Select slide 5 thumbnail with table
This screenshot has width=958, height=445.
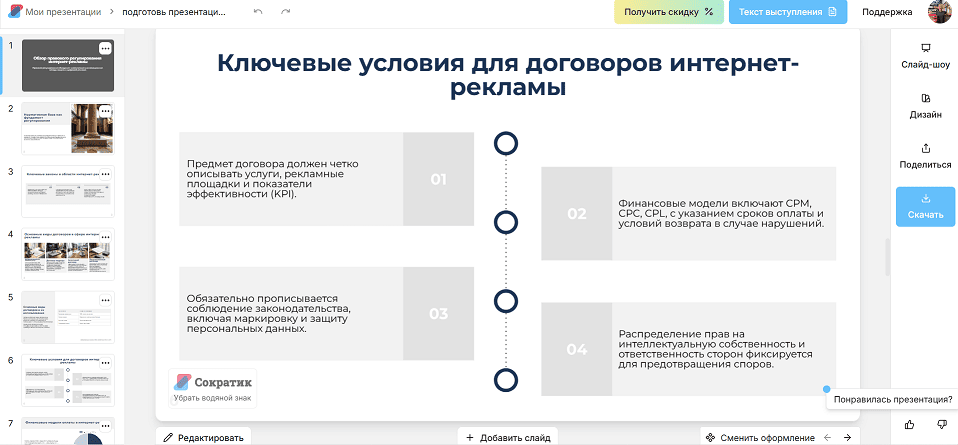click(x=68, y=317)
